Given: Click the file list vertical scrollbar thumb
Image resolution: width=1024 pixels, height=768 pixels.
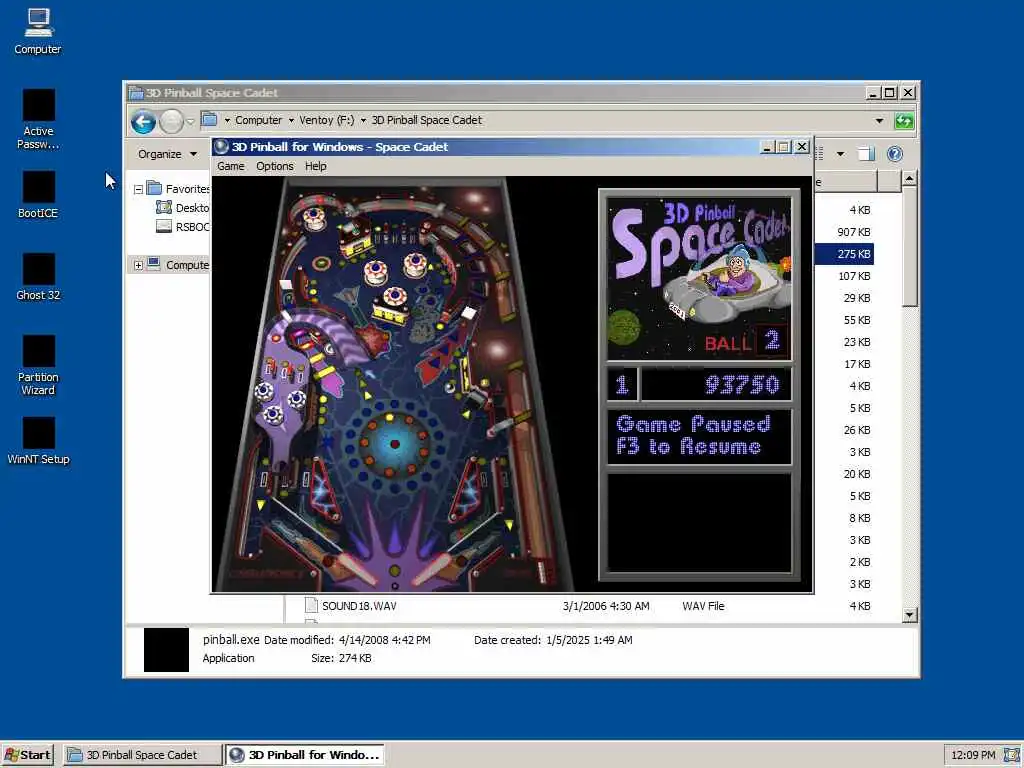Looking at the screenshot, I should pyautogui.click(x=910, y=246).
